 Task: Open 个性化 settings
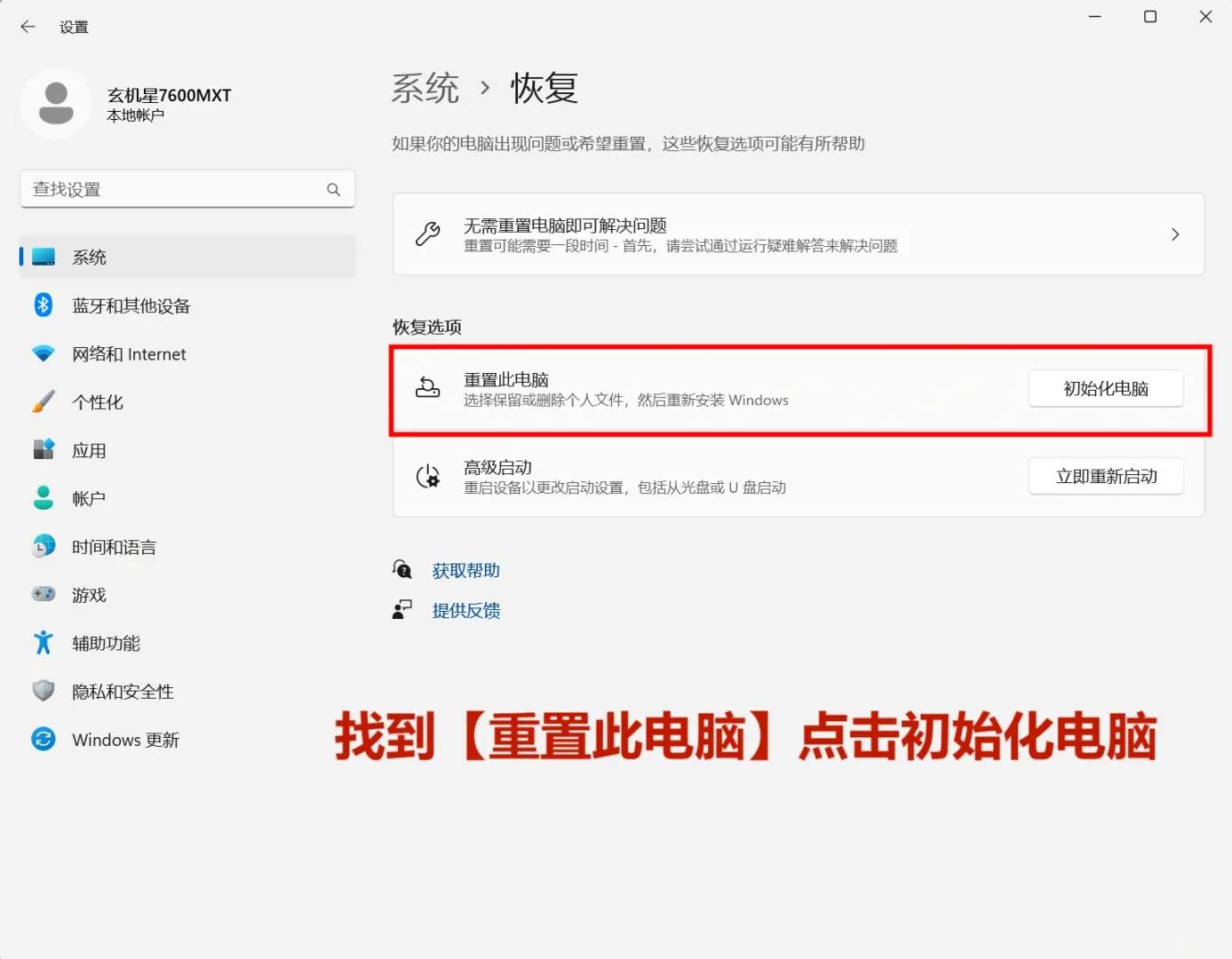(187, 401)
